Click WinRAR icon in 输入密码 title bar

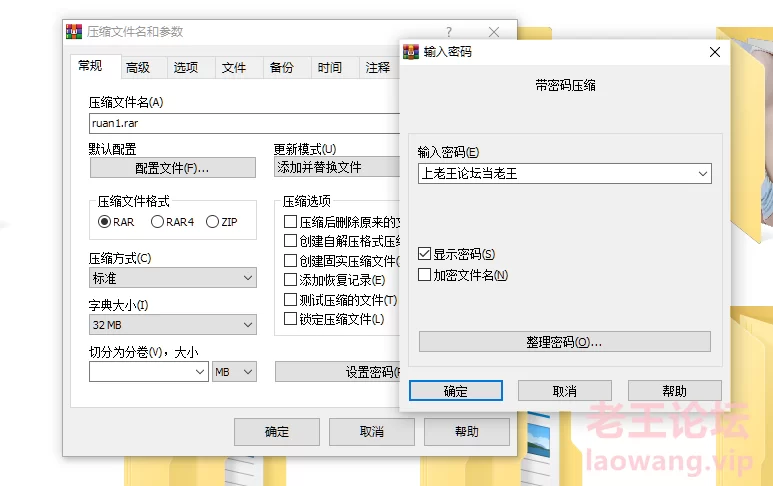tap(410, 52)
